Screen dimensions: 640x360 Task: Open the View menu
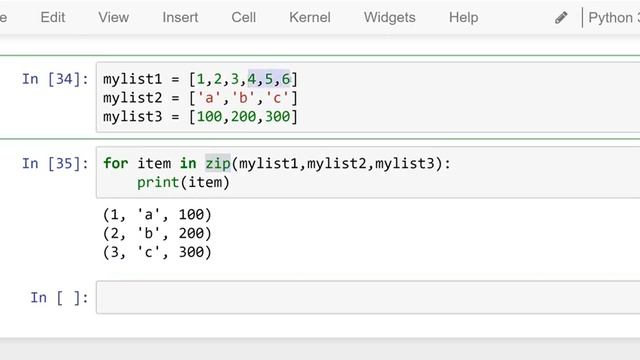113,18
